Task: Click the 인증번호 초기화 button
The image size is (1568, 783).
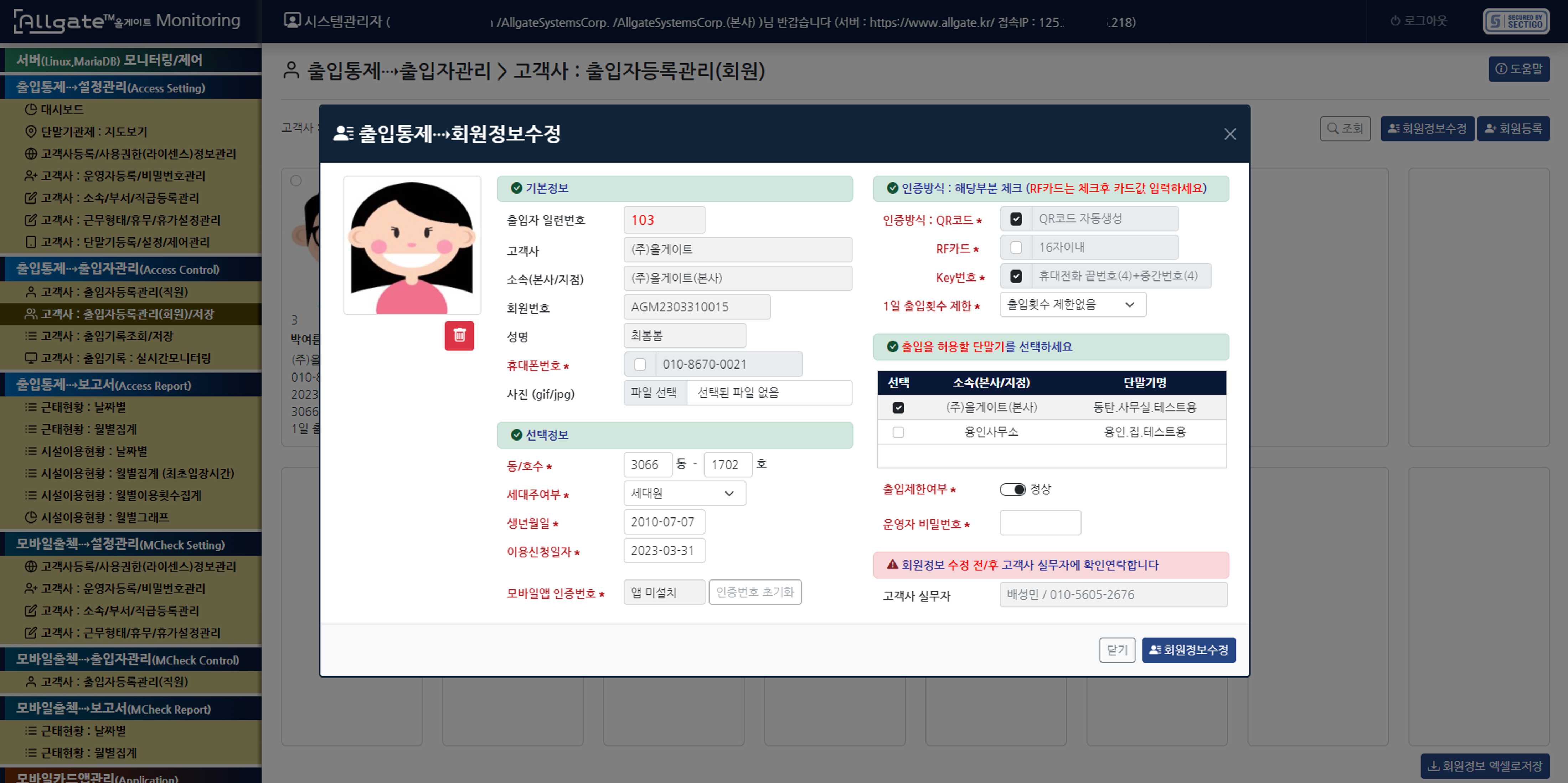Action: (755, 592)
